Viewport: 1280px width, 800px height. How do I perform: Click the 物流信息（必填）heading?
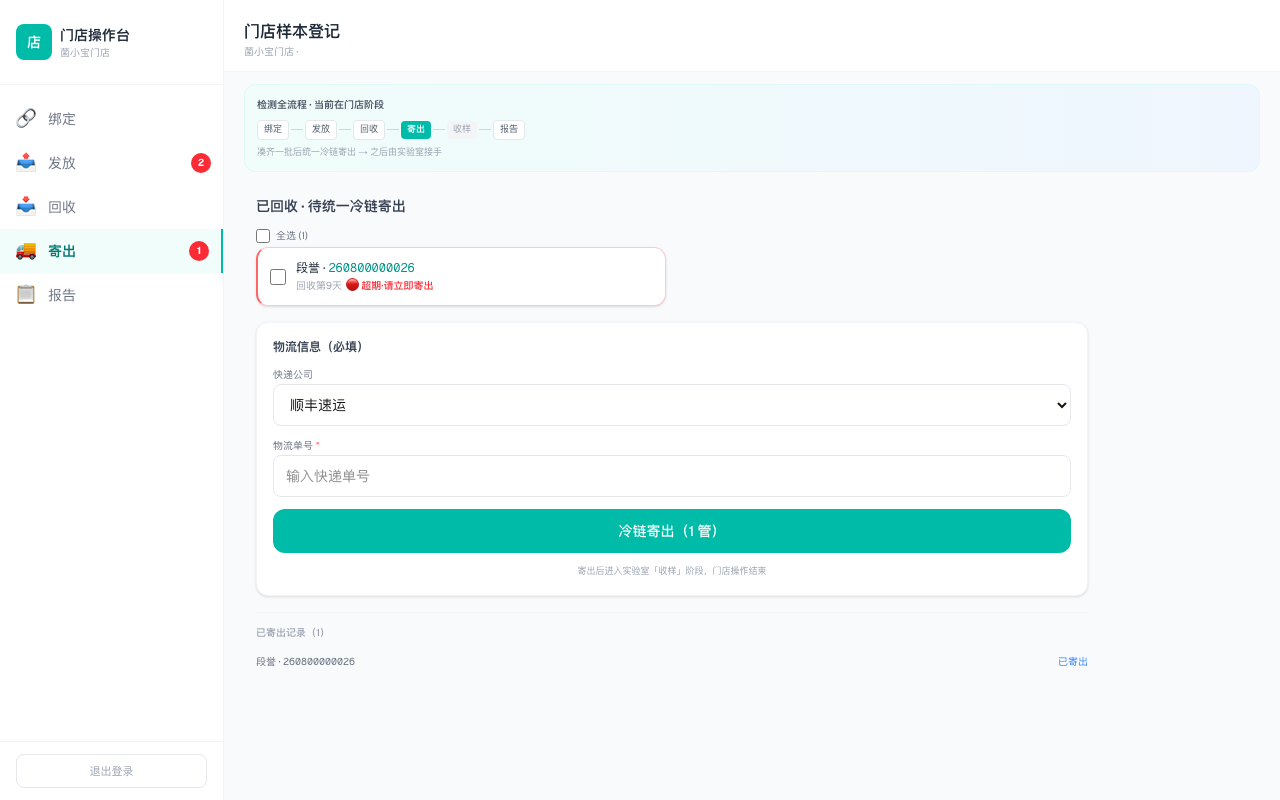click(320, 347)
